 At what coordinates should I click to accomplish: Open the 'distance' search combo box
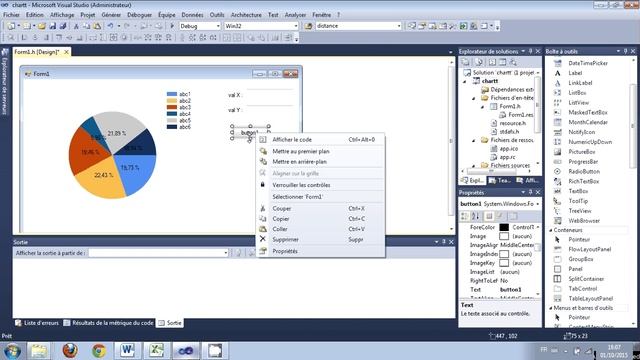399,26
